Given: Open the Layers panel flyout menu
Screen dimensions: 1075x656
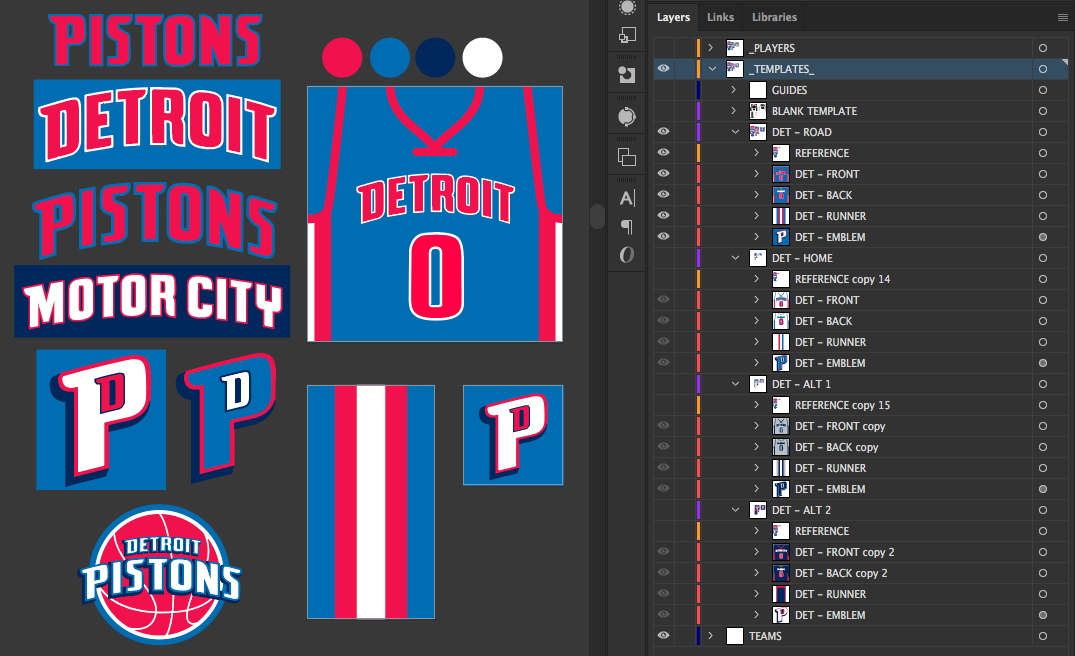Looking at the screenshot, I should click(1062, 17).
